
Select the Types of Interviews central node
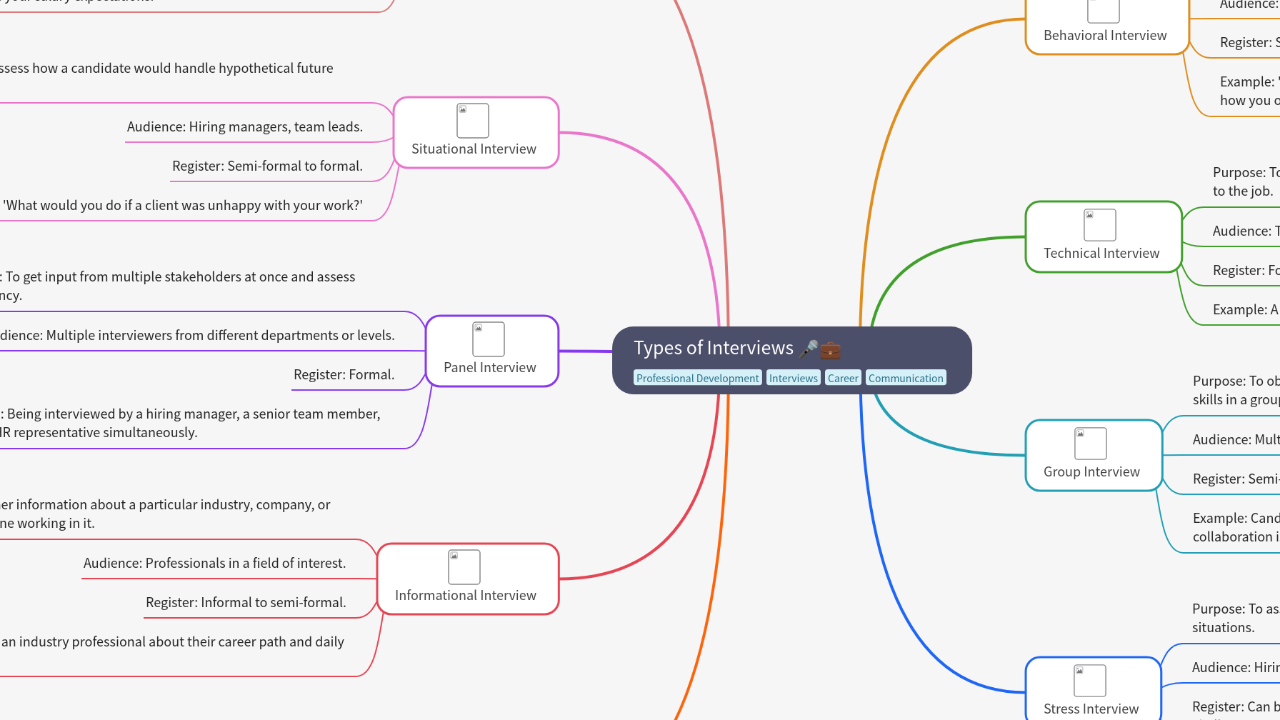[x=713, y=348]
